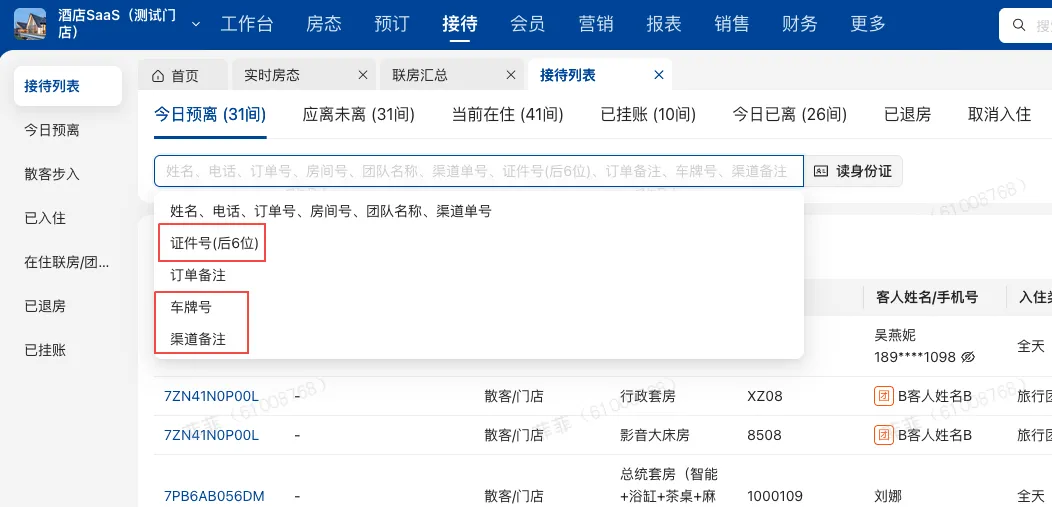This screenshot has height=507, width=1052.
Task: Open the 销售 menu
Action: tap(732, 24)
